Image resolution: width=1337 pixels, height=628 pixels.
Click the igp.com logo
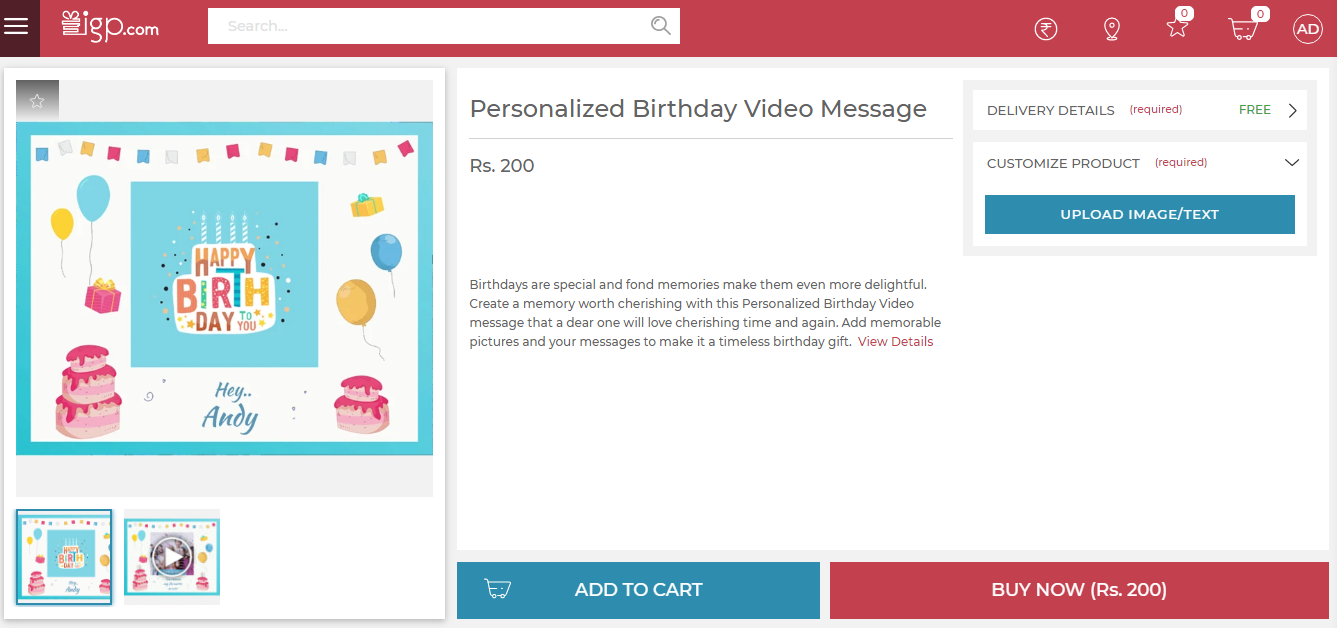pos(110,26)
